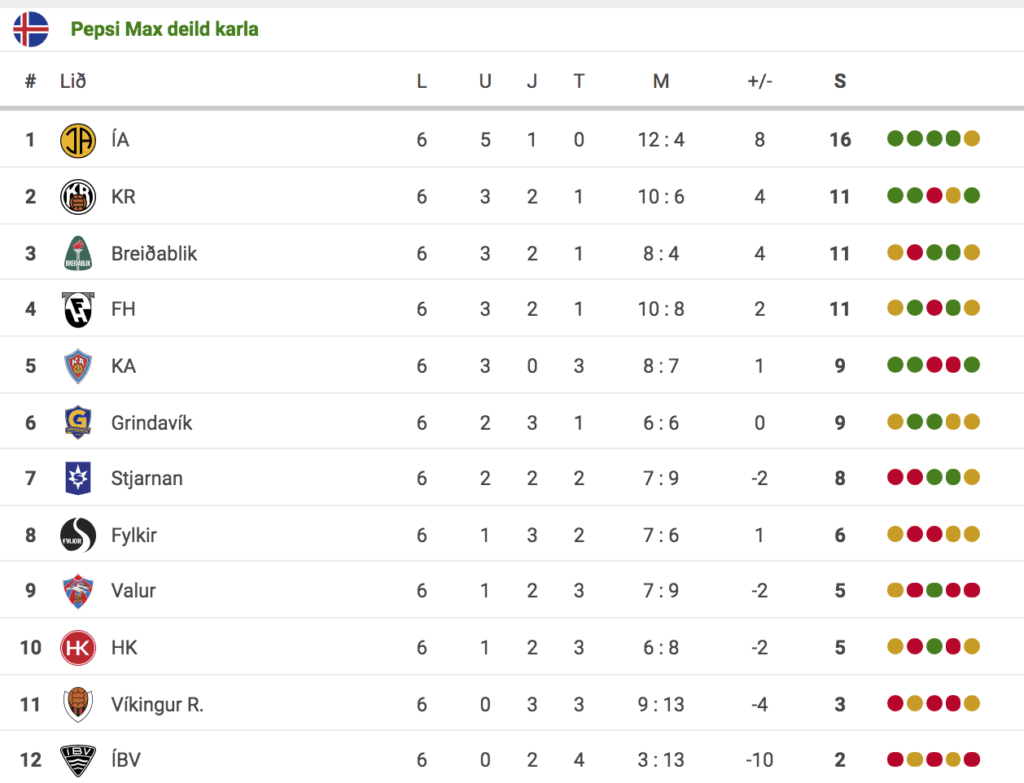
Task: Click the KA club crest
Action: pyautogui.click(x=78, y=366)
